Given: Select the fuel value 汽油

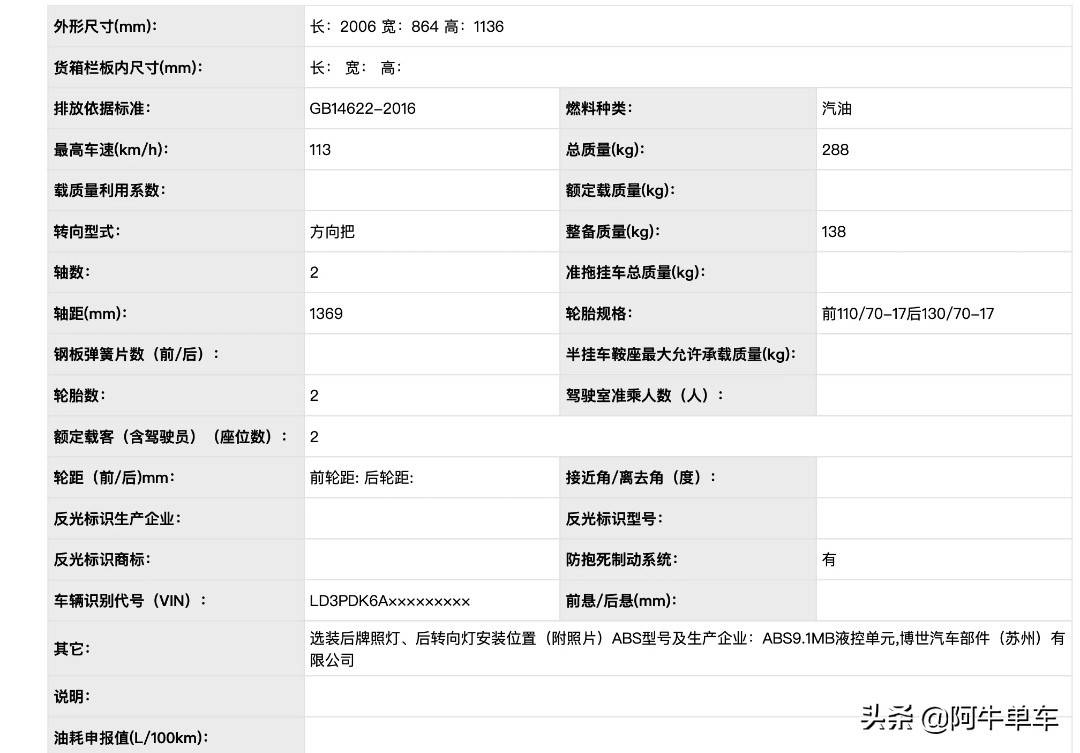Looking at the screenshot, I should pos(837,109).
